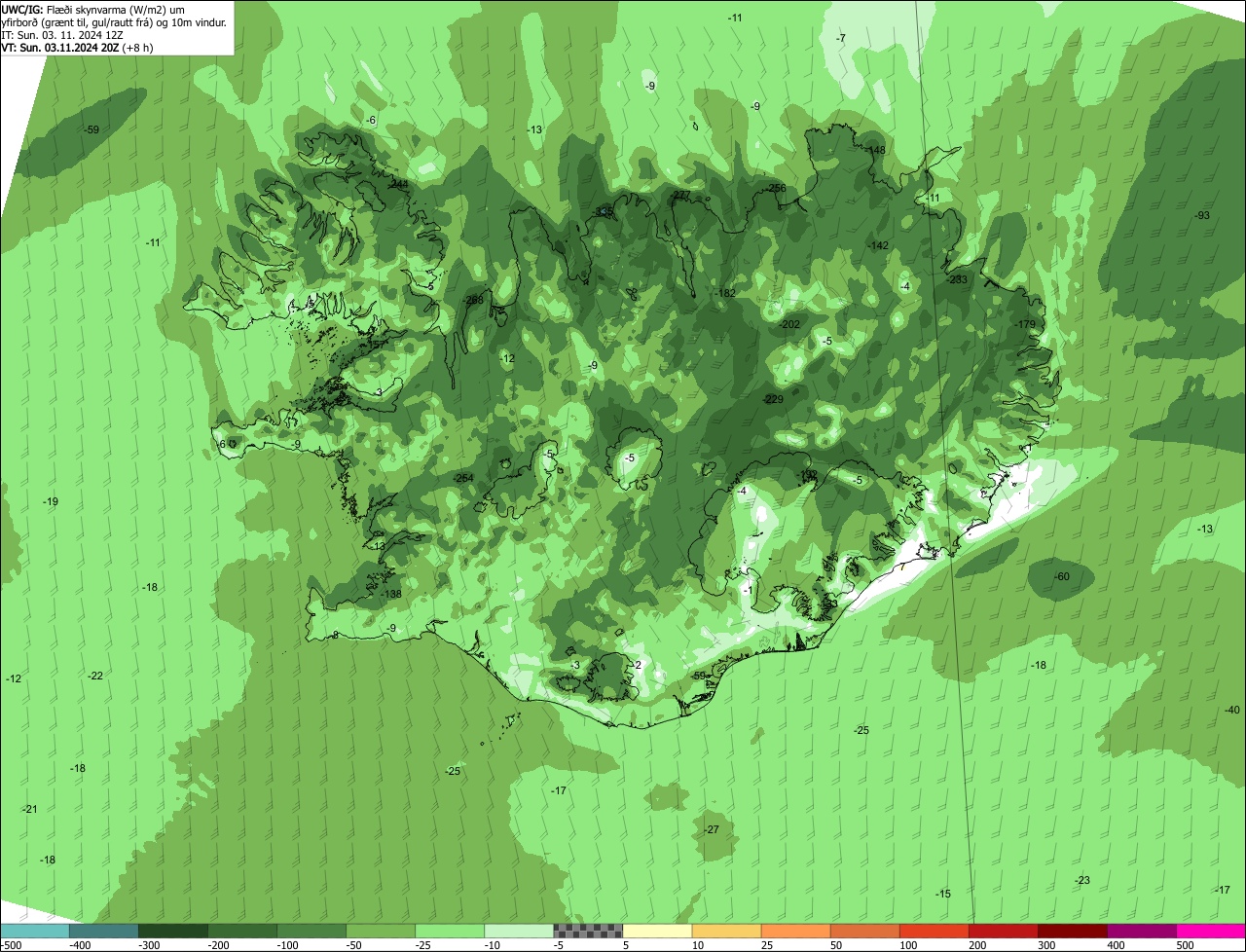Select the pale yellow legend swatch above 5
This screenshot has height=952, width=1246.
tap(656, 931)
